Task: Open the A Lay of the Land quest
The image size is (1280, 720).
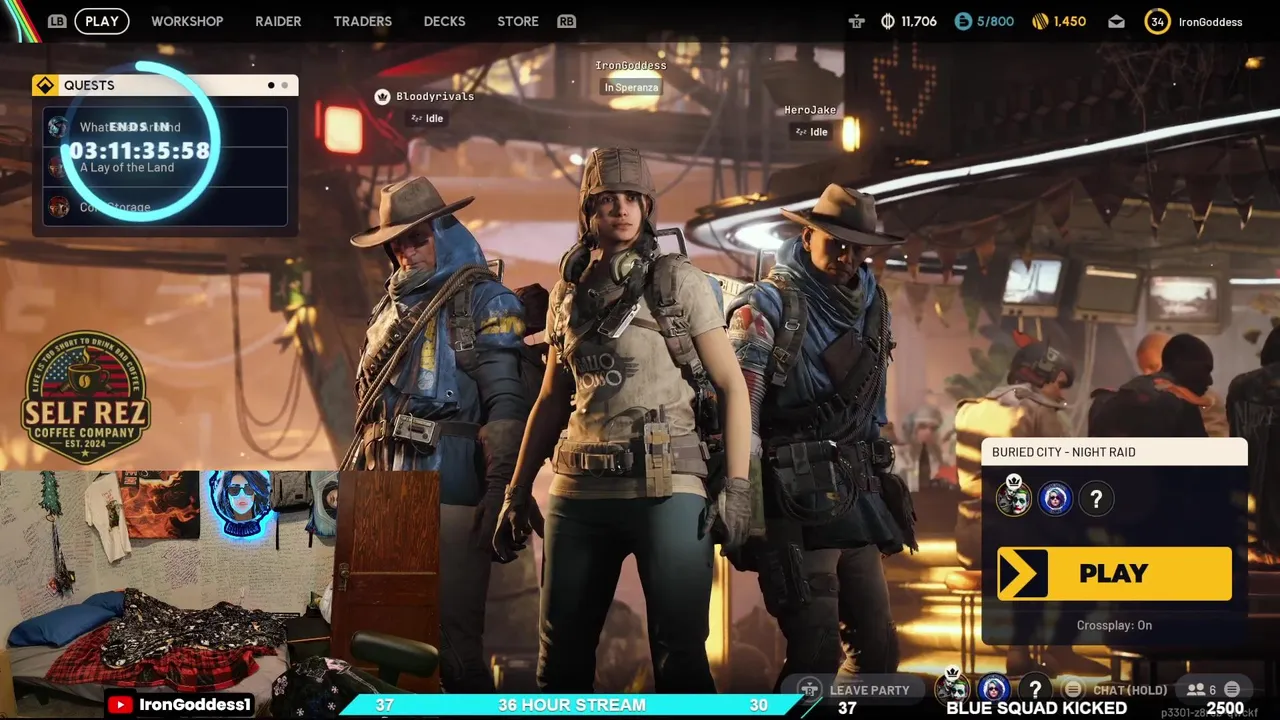Action: [x=165, y=167]
